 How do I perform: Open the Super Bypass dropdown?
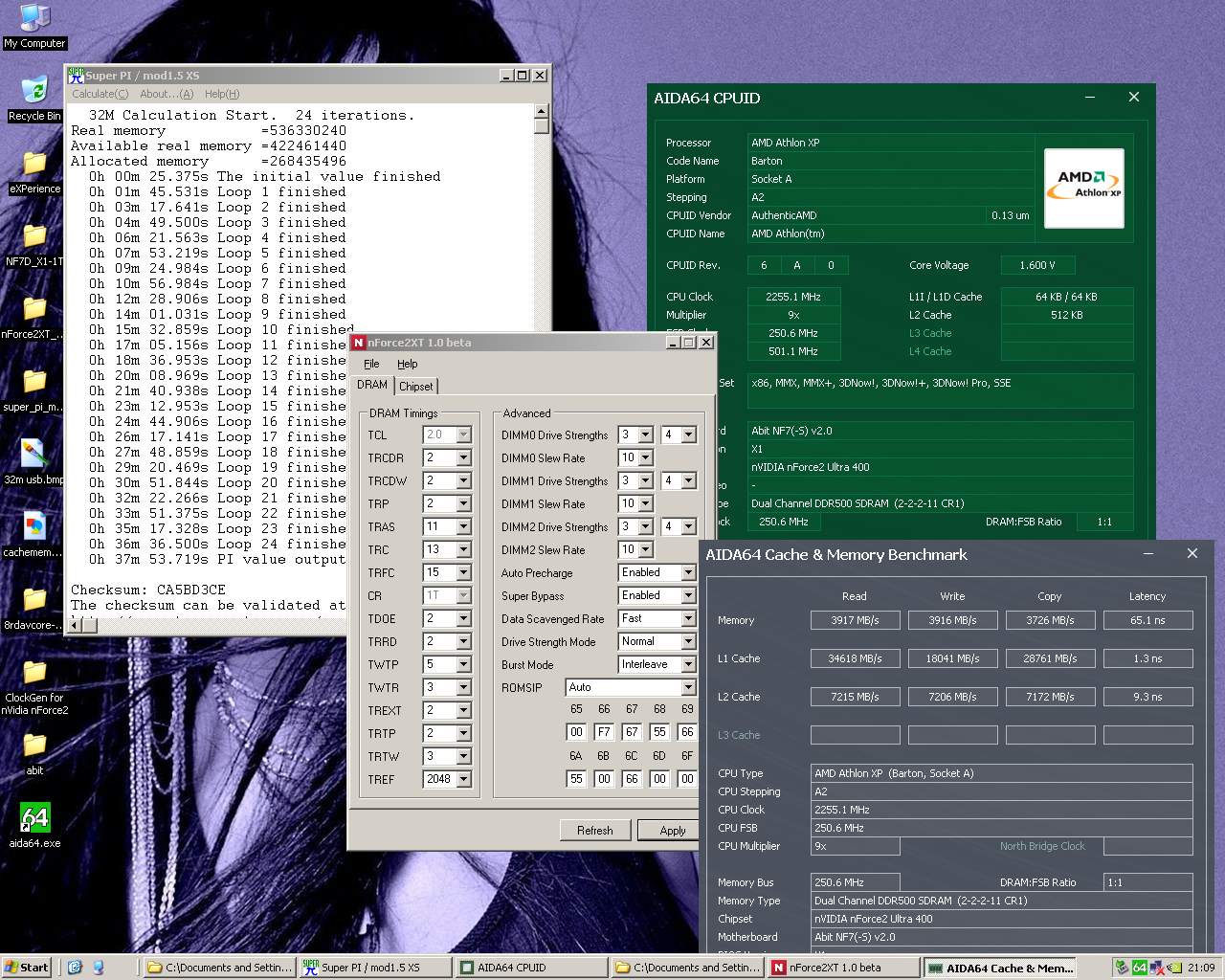coord(687,595)
